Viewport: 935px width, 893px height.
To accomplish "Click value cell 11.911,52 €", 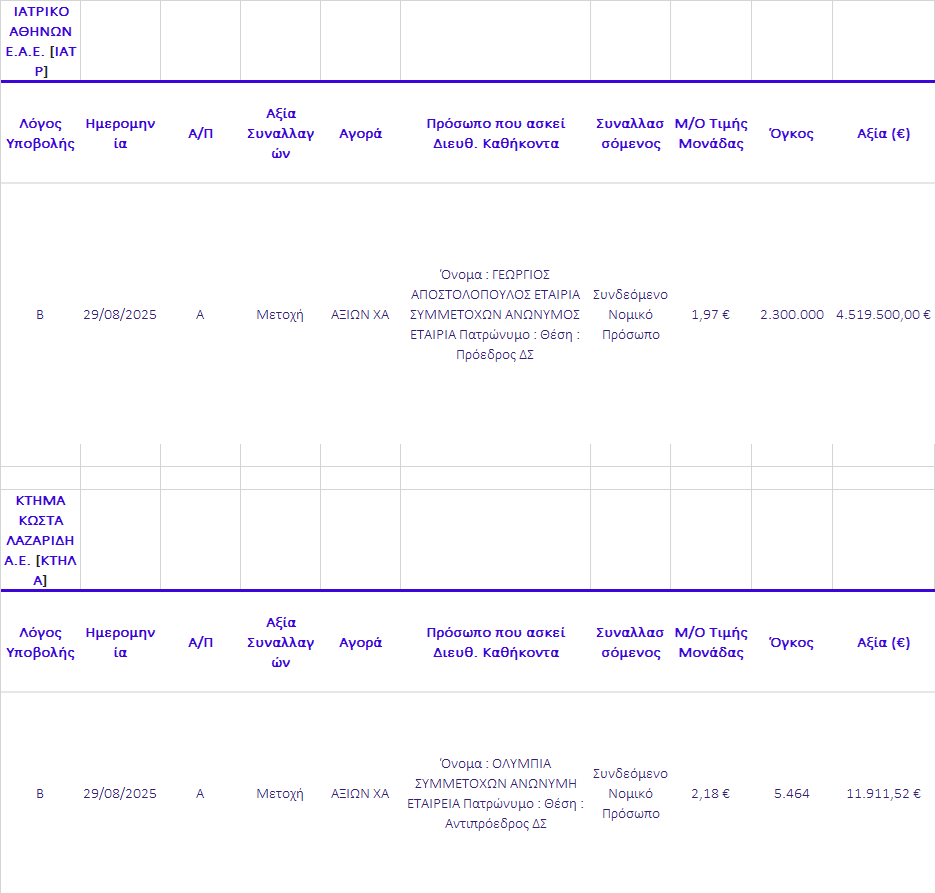I will pyautogui.click(x=883, y=794).
